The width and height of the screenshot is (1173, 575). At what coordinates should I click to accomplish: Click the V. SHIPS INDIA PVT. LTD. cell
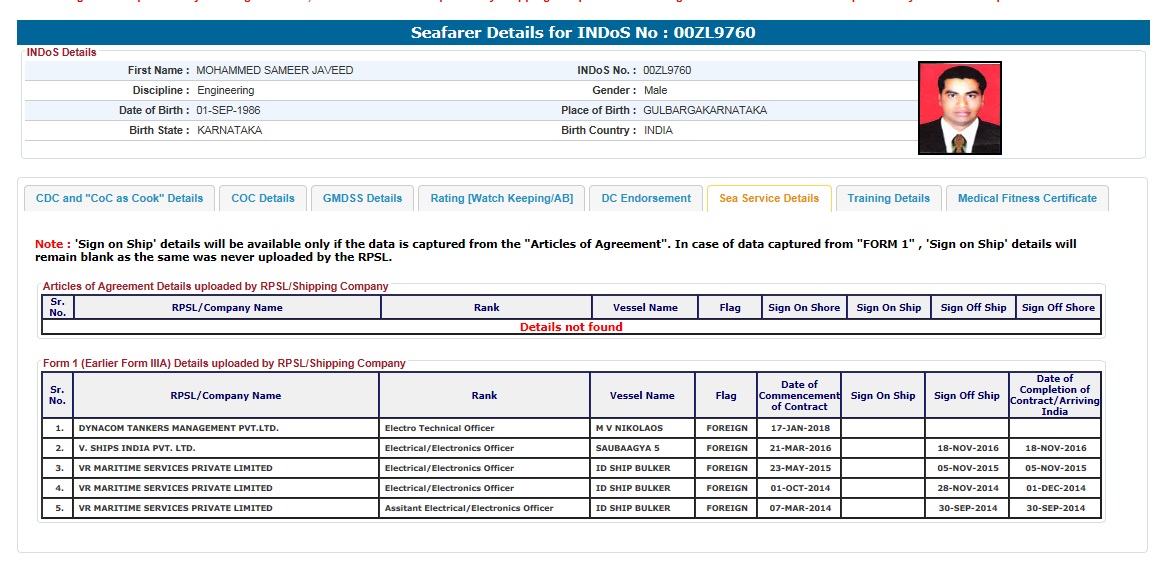coord(137,448)
